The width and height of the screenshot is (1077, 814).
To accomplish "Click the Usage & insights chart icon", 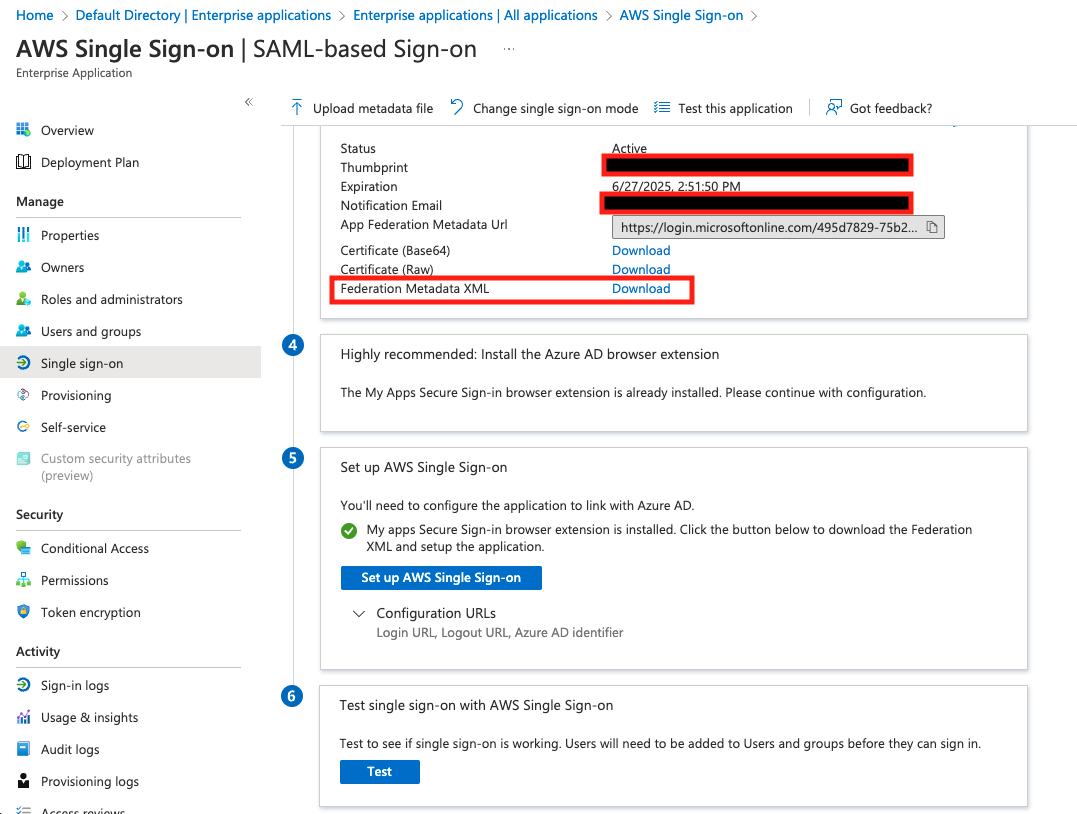I will [x=23, y=716].
